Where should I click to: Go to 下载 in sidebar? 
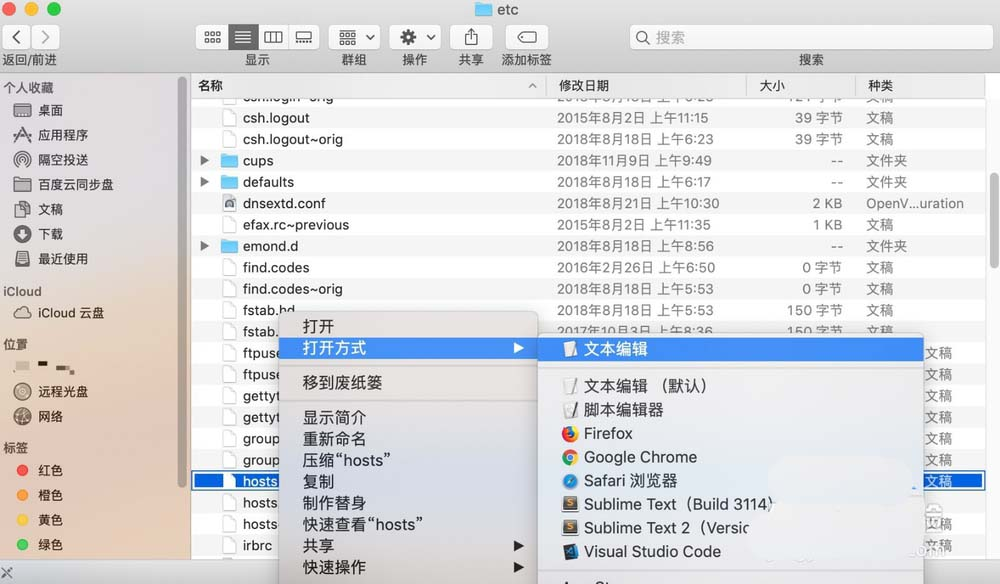[50, 234]
